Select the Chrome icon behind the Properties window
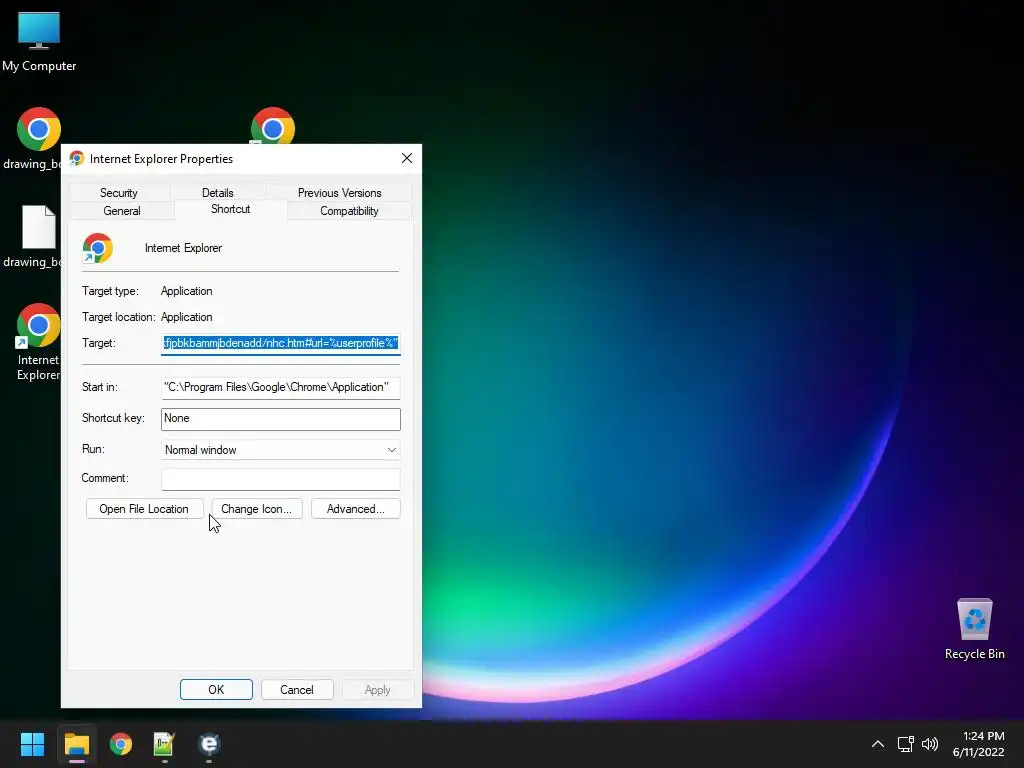The image size is (1024, 768). (272, 126)
